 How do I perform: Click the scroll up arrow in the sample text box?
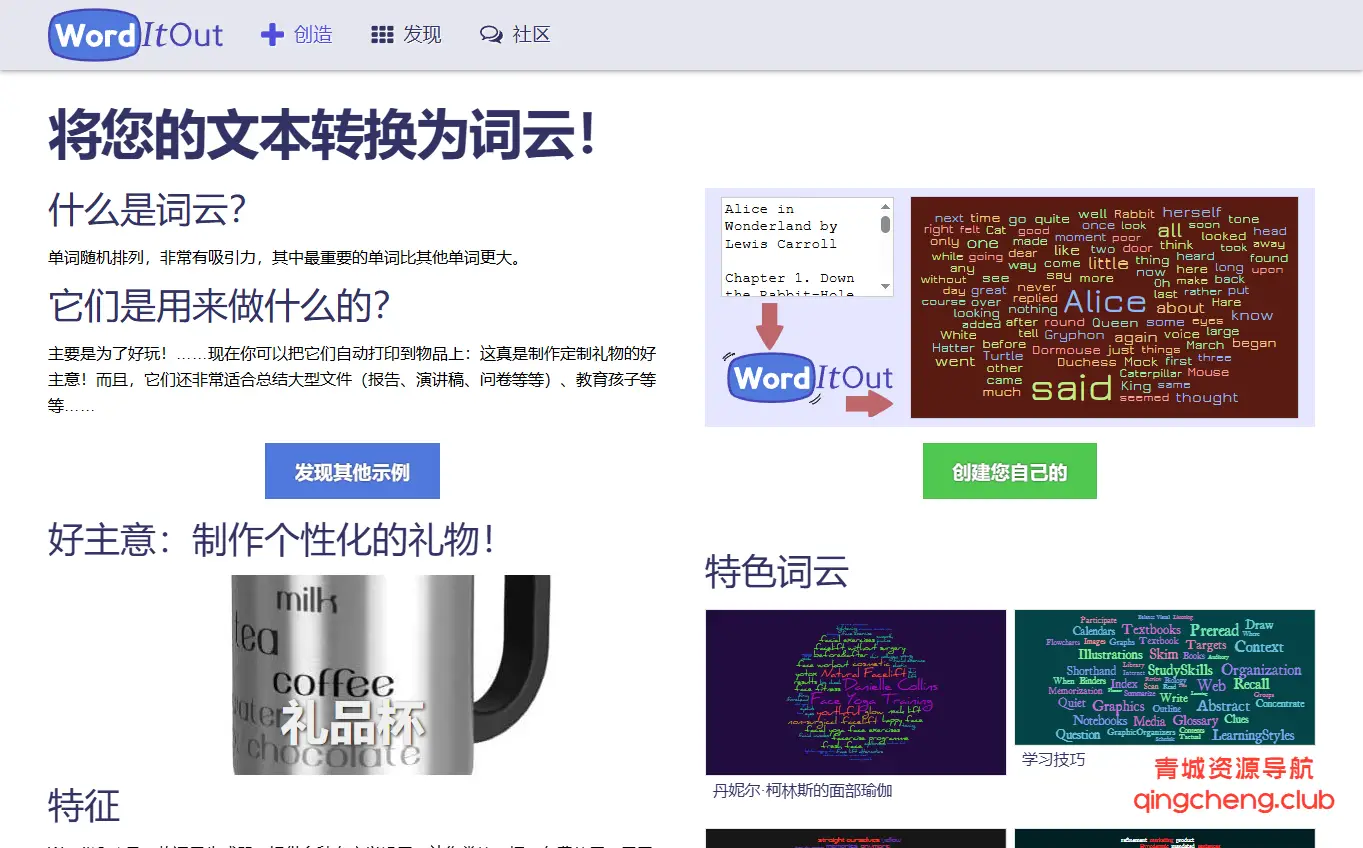pos(885,207)
